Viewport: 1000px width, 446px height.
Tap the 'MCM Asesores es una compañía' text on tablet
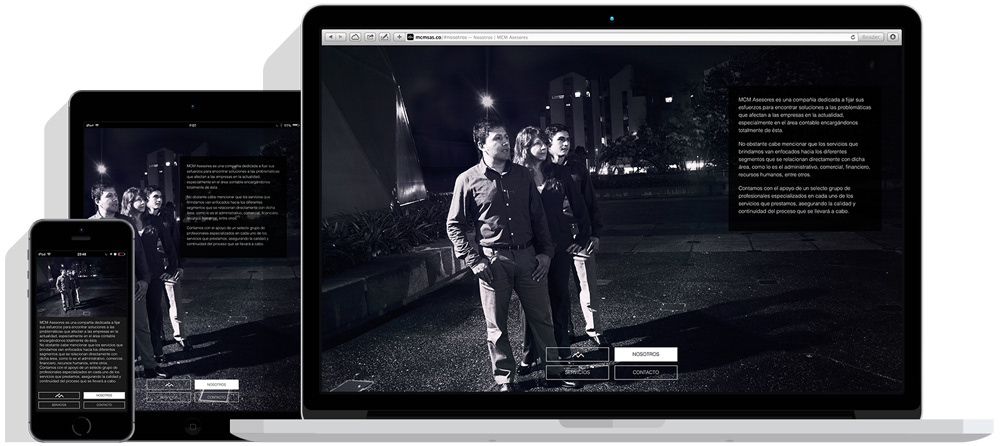[x=232, y=177]
